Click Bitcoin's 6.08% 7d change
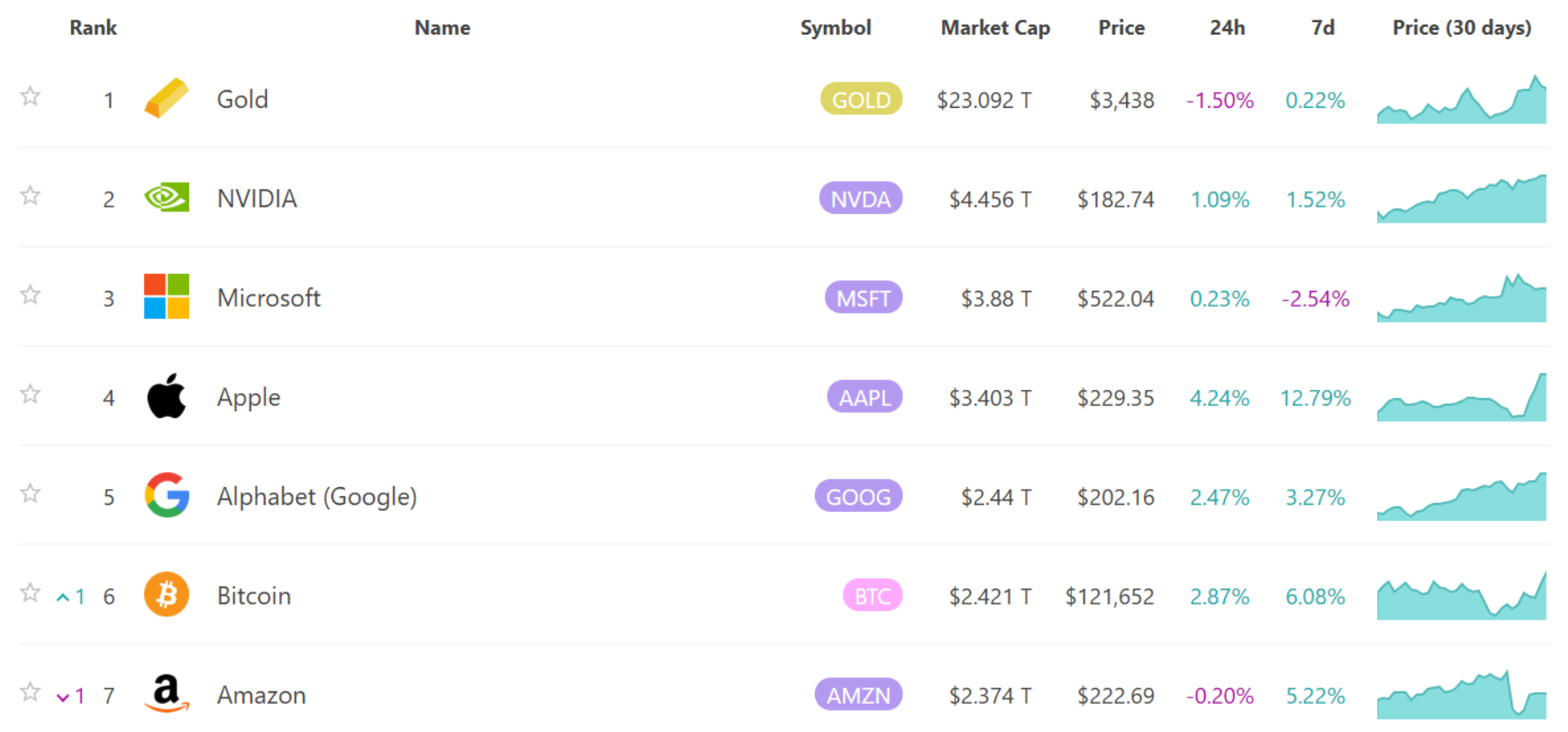 [x=1315, y=596]
